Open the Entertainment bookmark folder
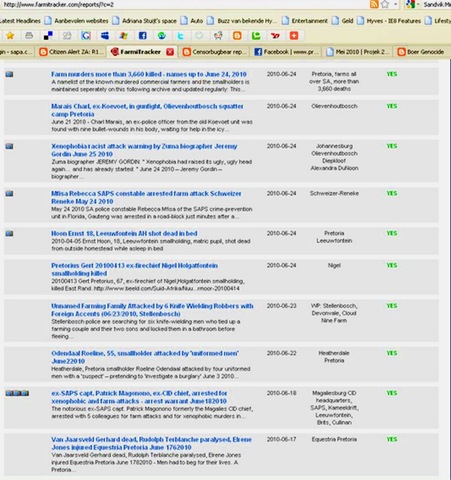The height and width of the screenshot is (480, 451). pos(305,21)
